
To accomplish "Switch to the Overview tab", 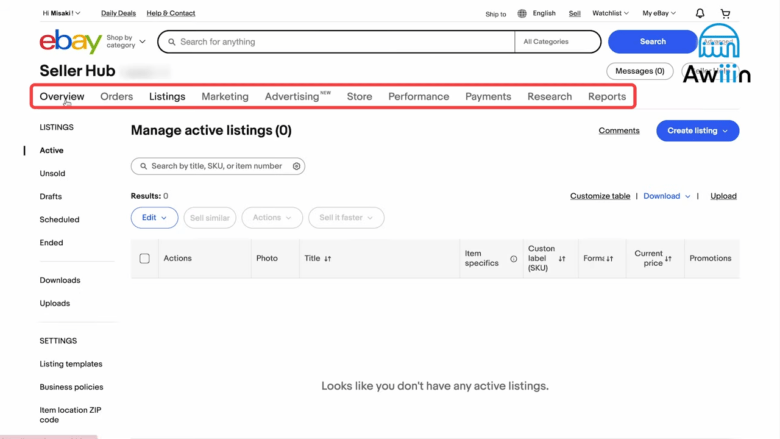I will click(62, 96).
